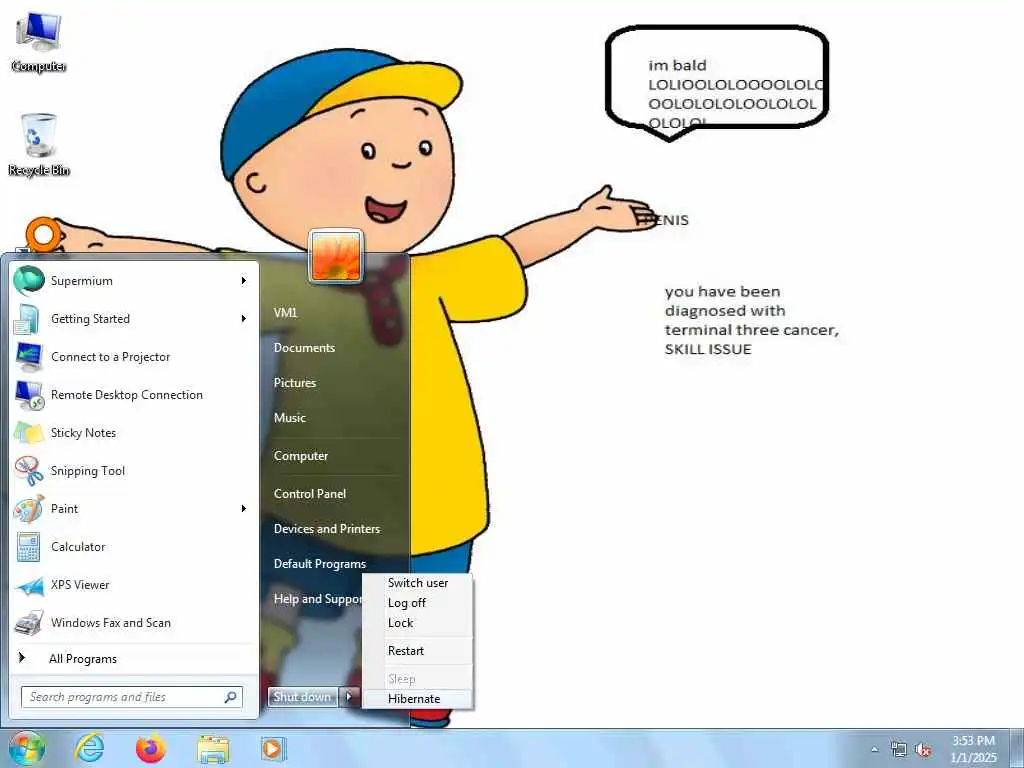Click the Getting Started icon
Screen dimensions: 1024x768
[29, 319]
